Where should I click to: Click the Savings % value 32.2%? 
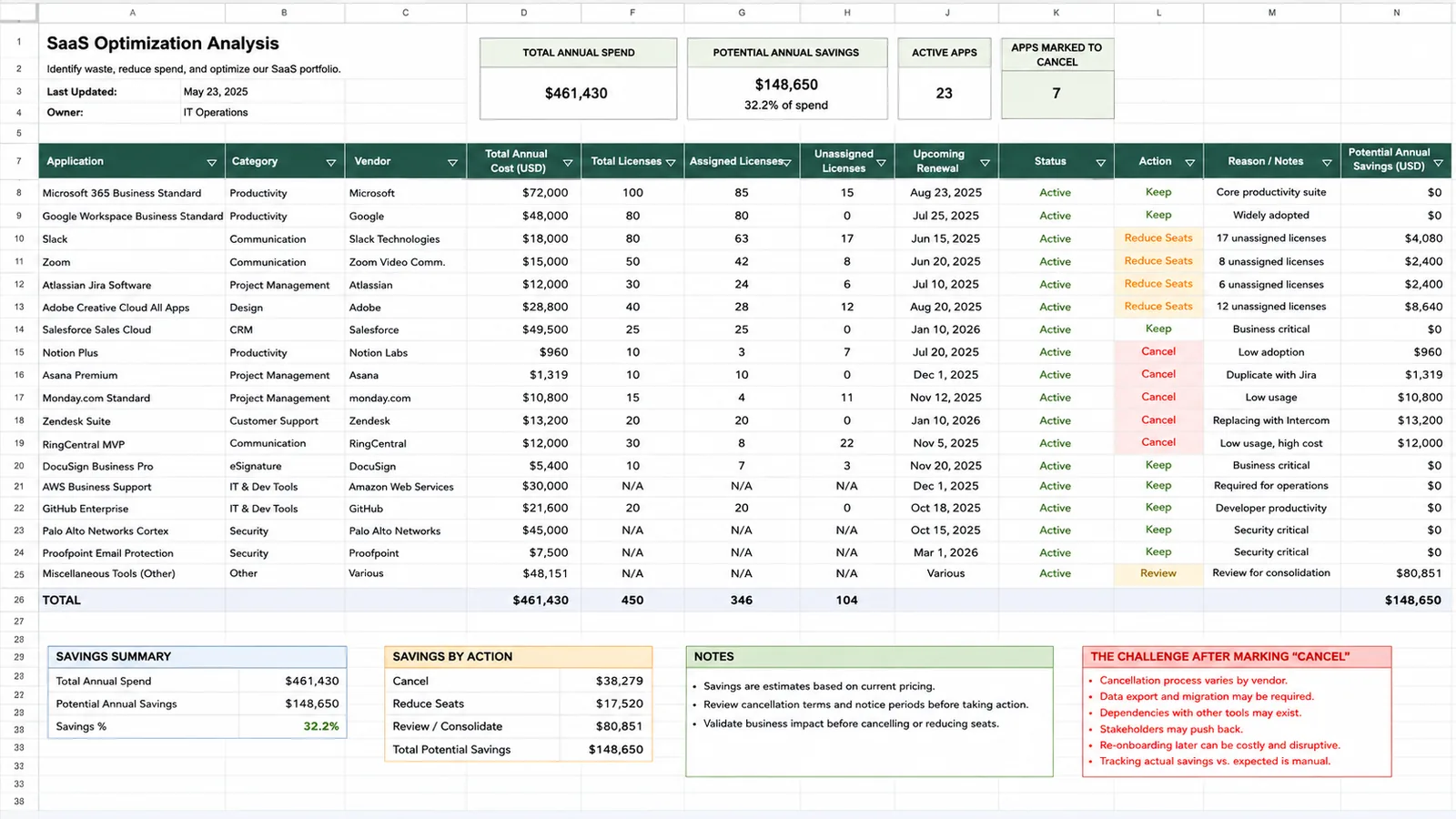321,726
